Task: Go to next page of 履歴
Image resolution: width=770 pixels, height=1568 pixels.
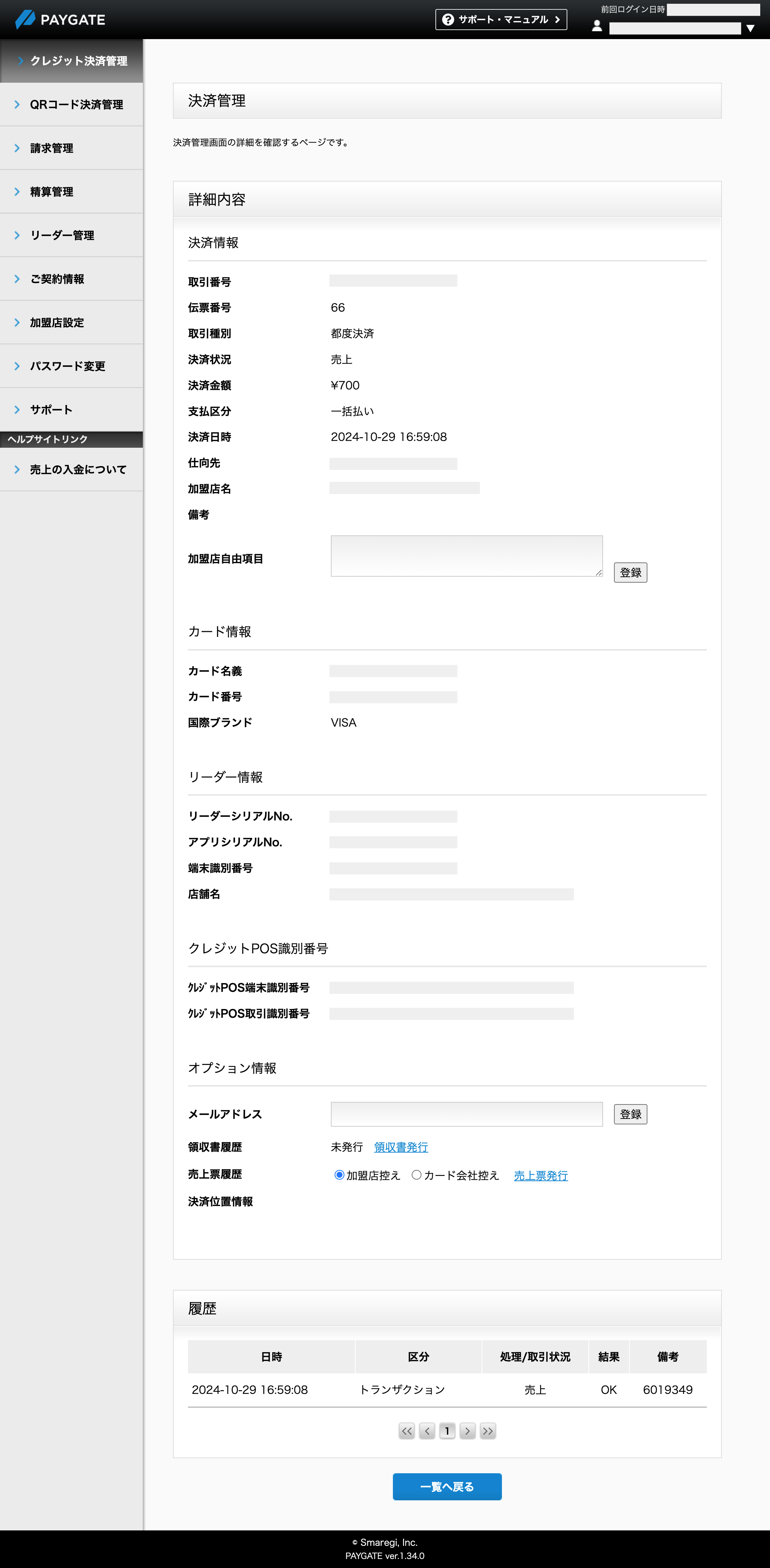Action: tap(467, 1431)
